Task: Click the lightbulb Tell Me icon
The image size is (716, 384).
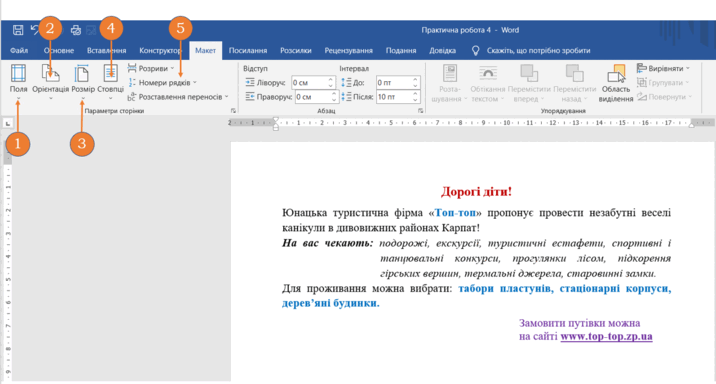Action: tap(475, 51)
